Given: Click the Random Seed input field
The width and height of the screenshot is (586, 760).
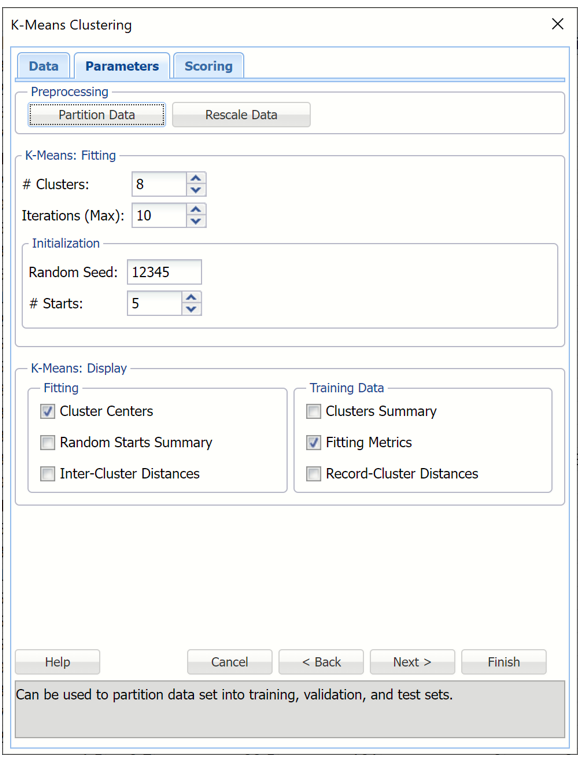Looking at the screenshot, I should coord(164,272).
